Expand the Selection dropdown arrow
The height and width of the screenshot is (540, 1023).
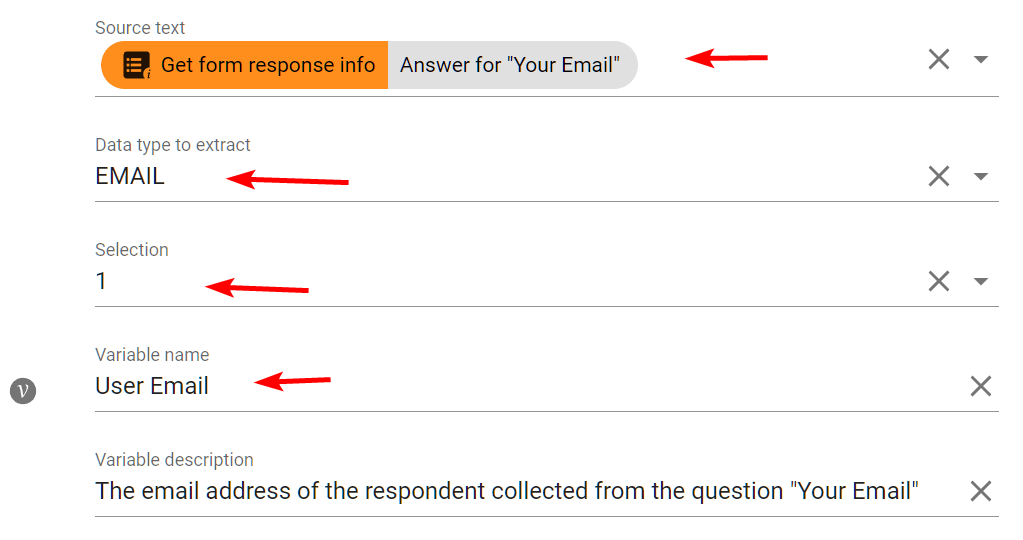[x=981, y=282]
